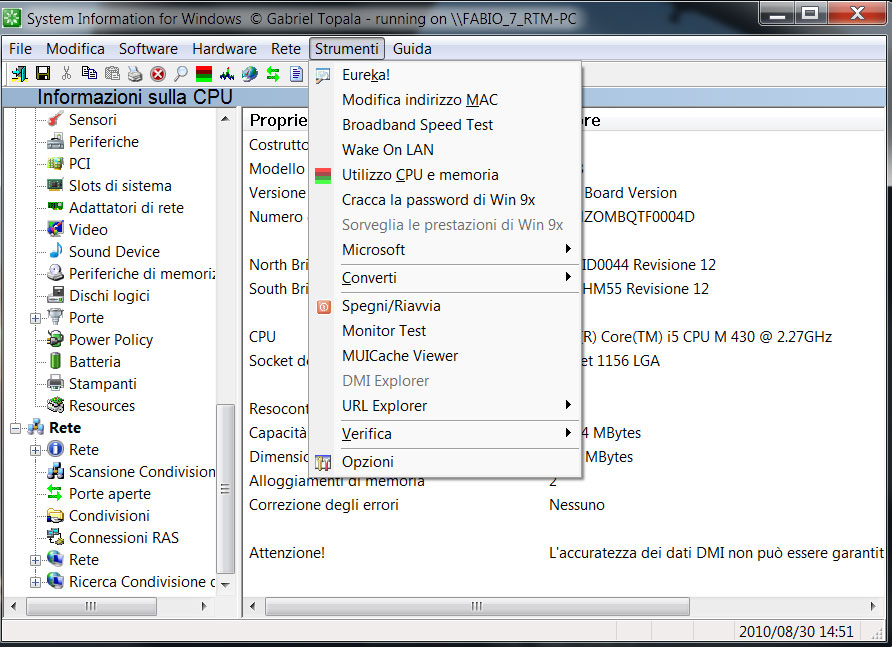Click the details horizontal scrollbar thumb
This screenshot has width=892, height=647.
477,607
